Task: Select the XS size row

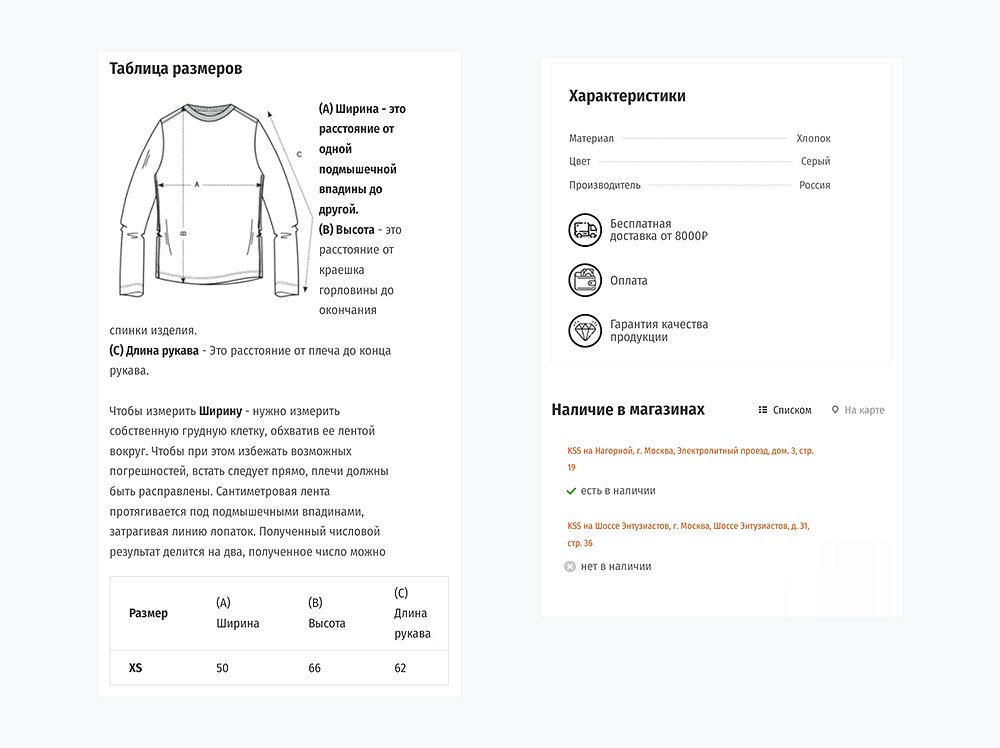Action: (136, 668)
